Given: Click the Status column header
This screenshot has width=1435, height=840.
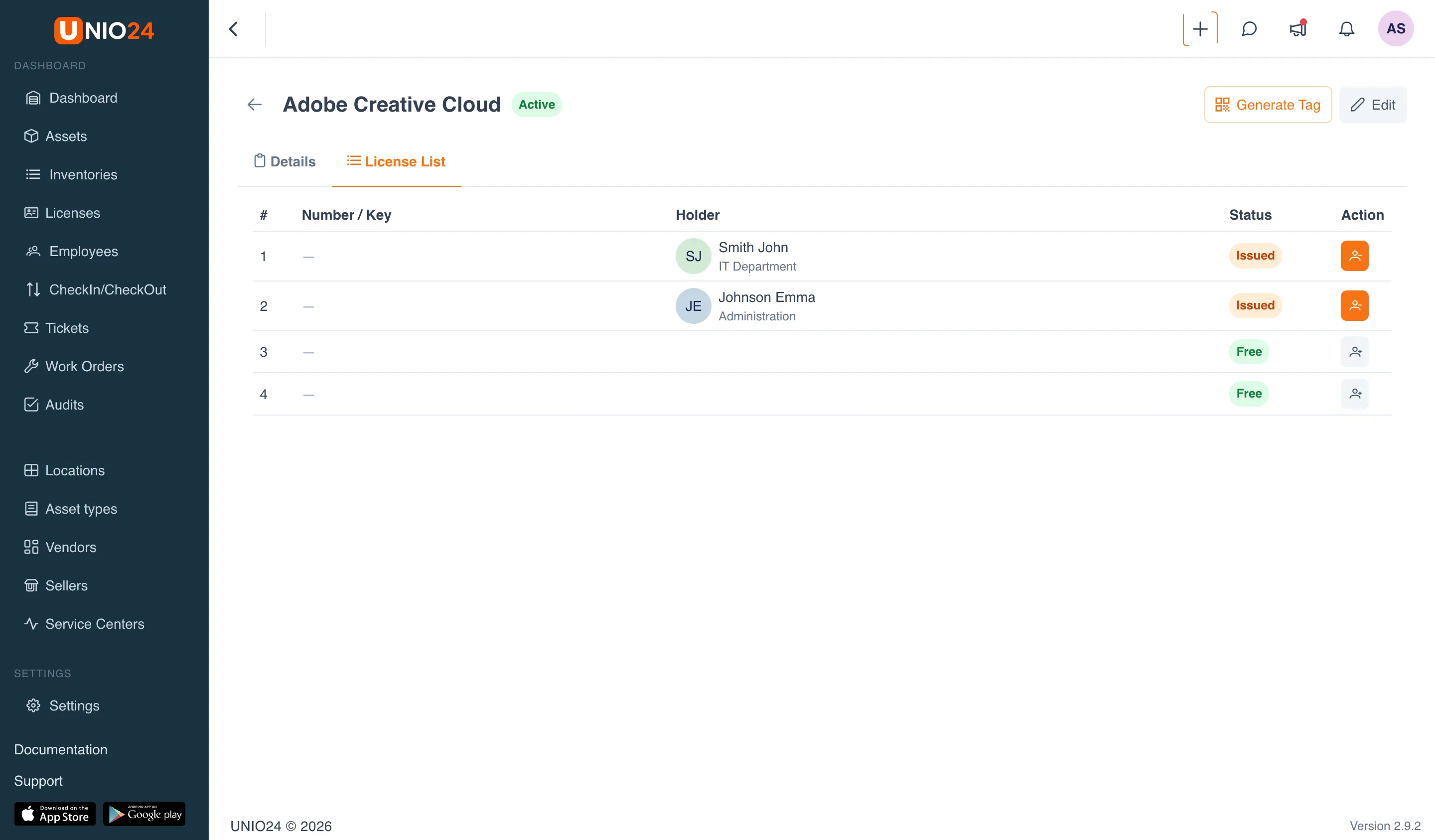Looking at the screenshot, I should [1250, 215].
